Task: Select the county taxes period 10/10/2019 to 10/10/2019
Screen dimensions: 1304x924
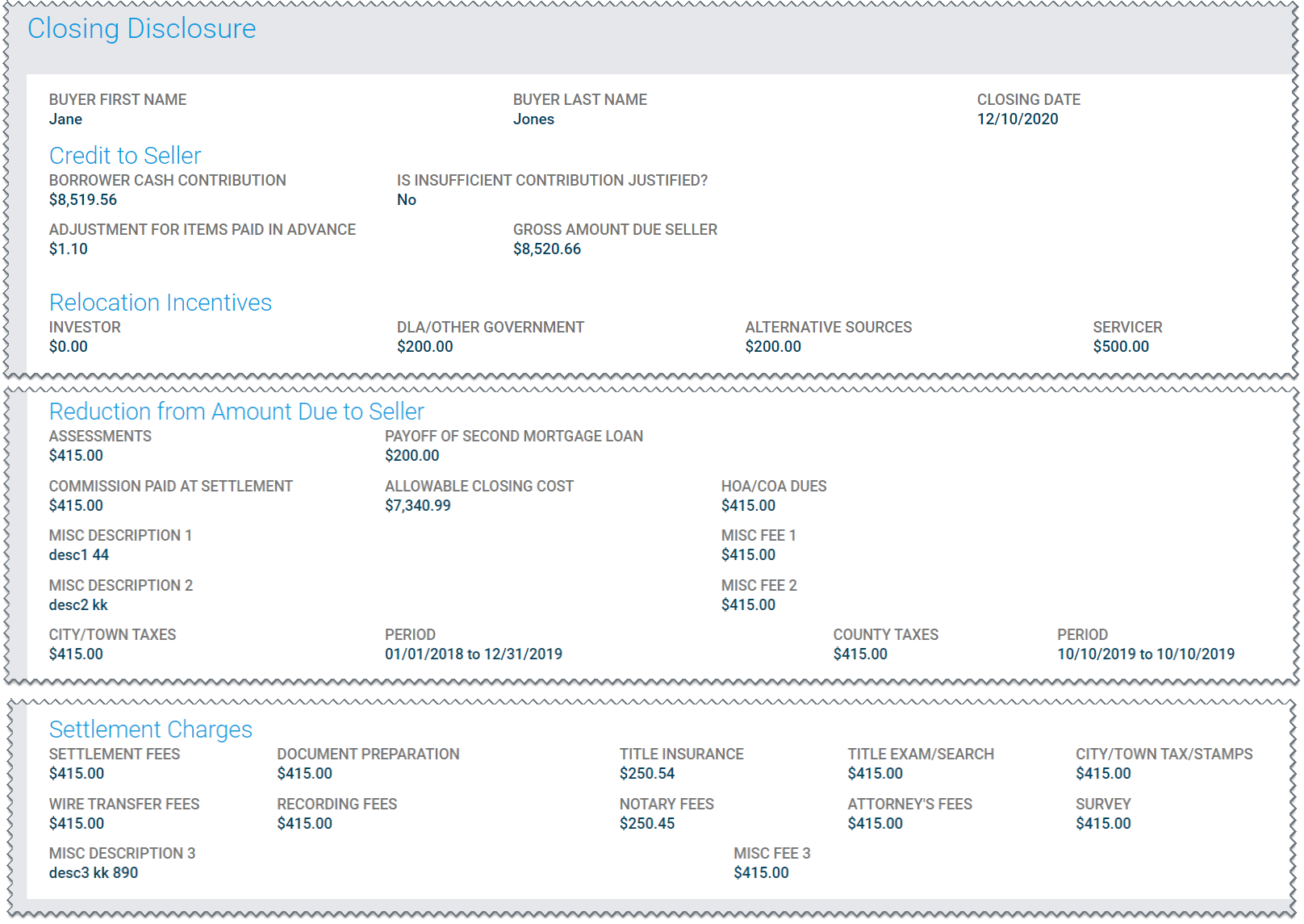Action: [1146, 654]
